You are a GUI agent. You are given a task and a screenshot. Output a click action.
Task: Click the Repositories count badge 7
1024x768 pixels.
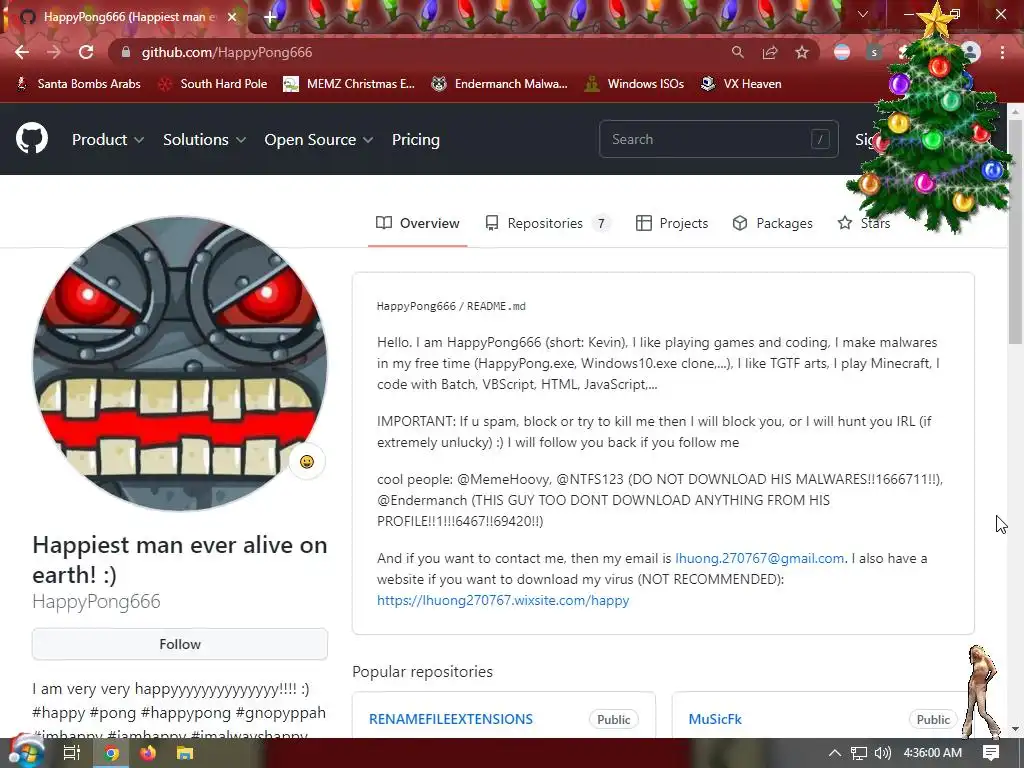pos(601,223)
